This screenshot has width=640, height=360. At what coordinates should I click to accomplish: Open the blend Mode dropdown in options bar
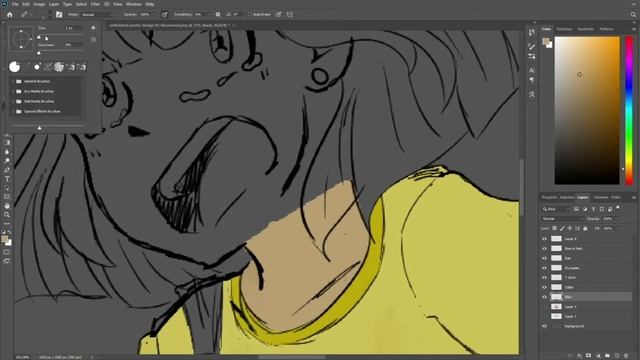click(x=97, y=14)
